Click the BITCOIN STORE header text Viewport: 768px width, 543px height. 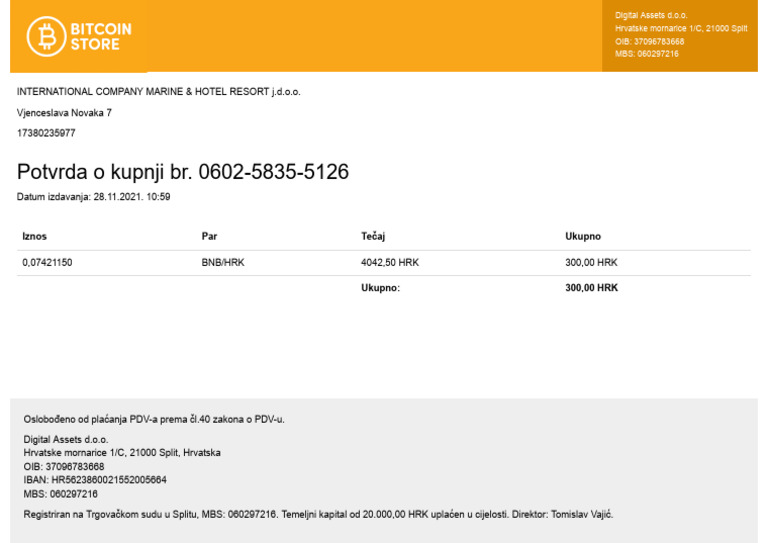(x=101, y=37)
